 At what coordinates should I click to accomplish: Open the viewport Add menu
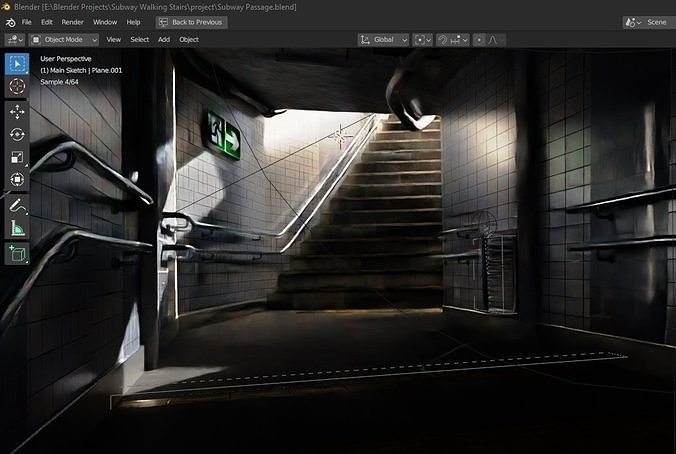(164, 40)
